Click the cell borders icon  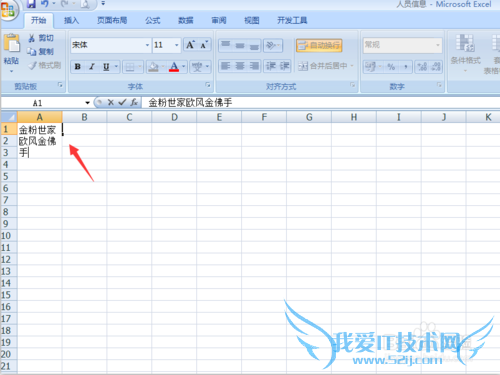(x=130, y=67)
